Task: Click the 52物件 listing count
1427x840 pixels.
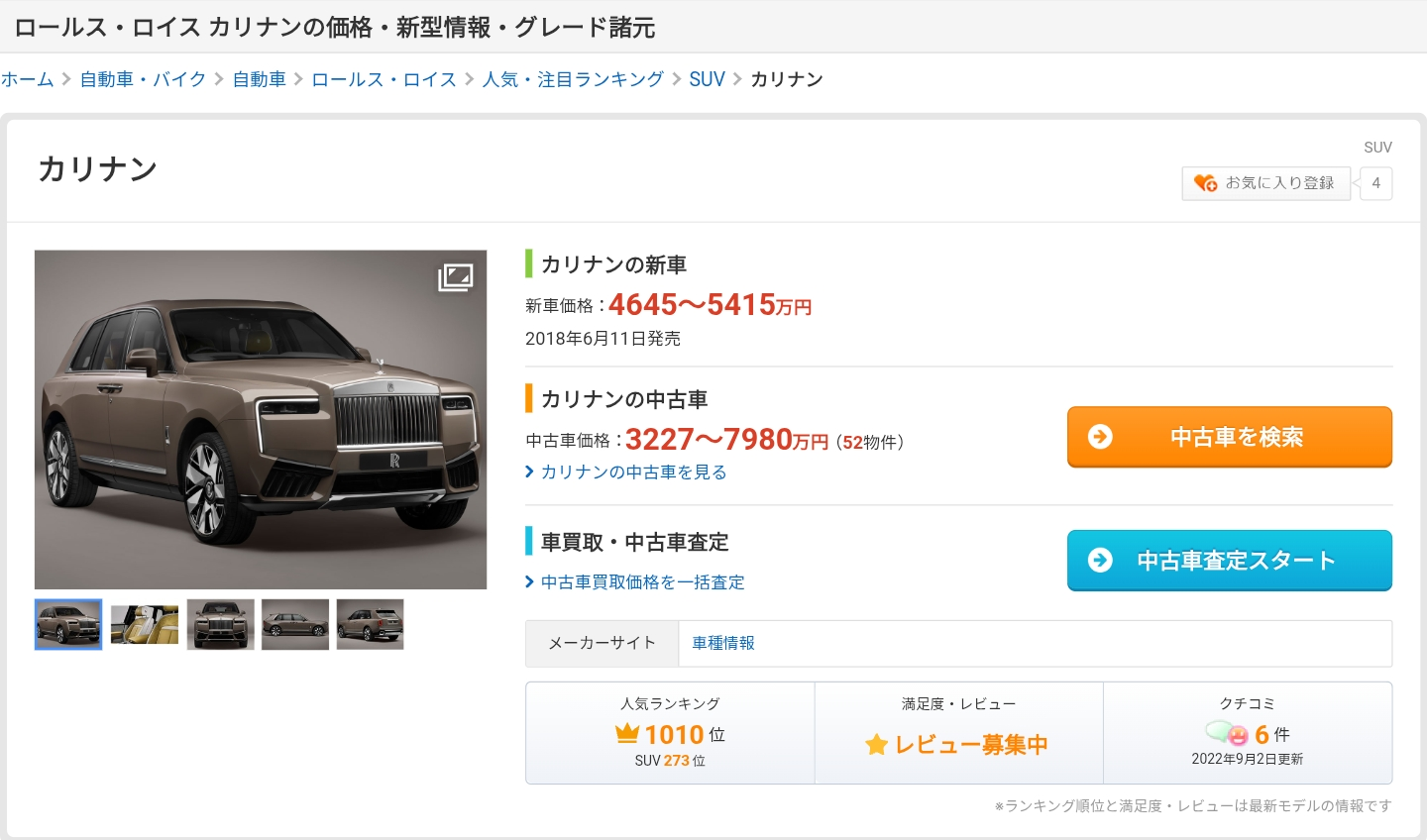Action: coord(870,443)
